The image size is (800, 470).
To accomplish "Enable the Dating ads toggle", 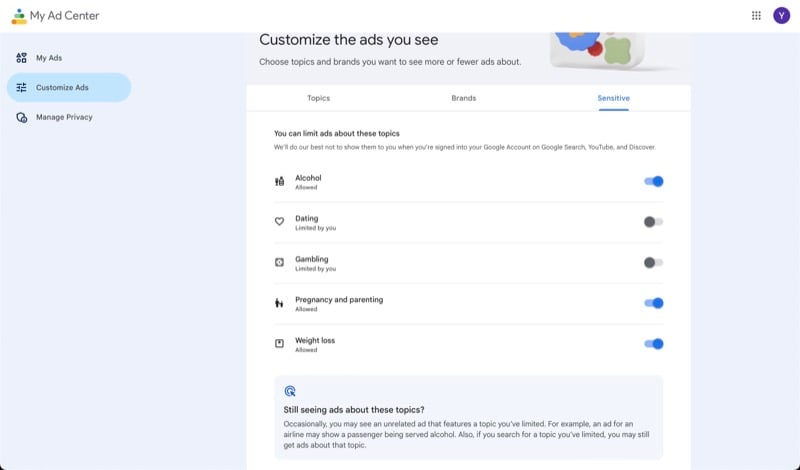I will coord(653,222).
